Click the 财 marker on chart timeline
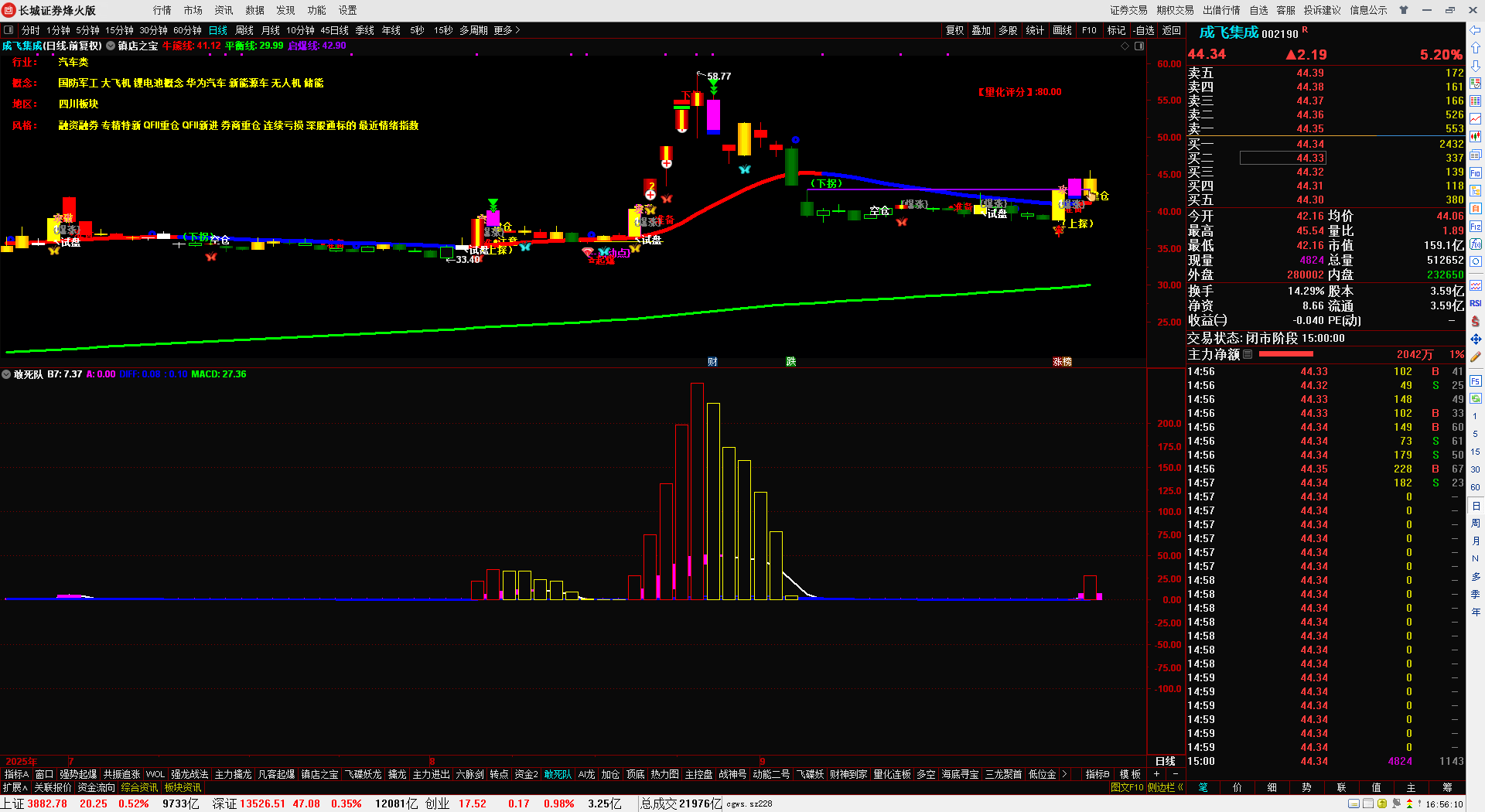1485x812 pixels. pos(712,361)
